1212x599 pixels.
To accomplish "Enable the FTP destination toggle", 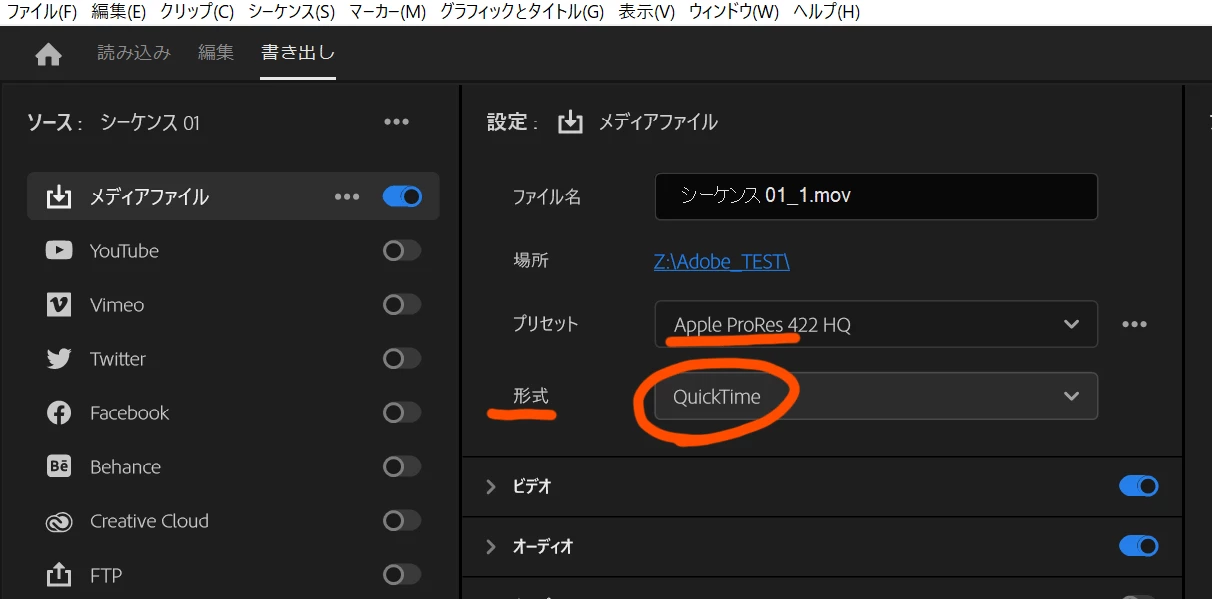I will pyautogui.click(x=402, y=575).
